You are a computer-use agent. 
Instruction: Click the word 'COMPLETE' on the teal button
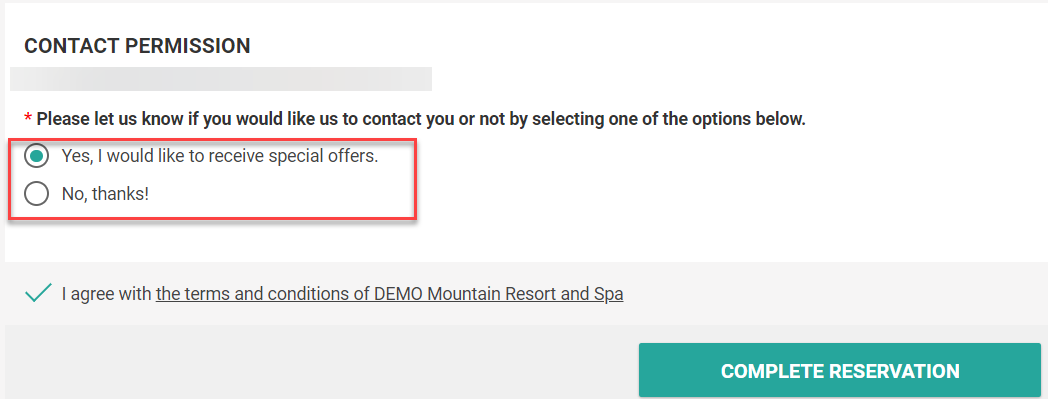click(x=771, y=371)
